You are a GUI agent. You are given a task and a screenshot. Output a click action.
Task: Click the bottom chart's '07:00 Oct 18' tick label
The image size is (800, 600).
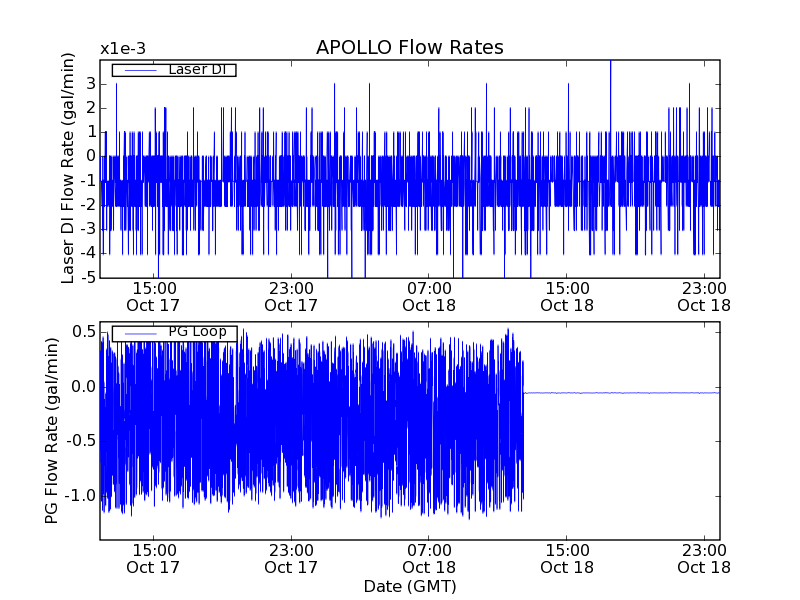[x=429, y=559]
